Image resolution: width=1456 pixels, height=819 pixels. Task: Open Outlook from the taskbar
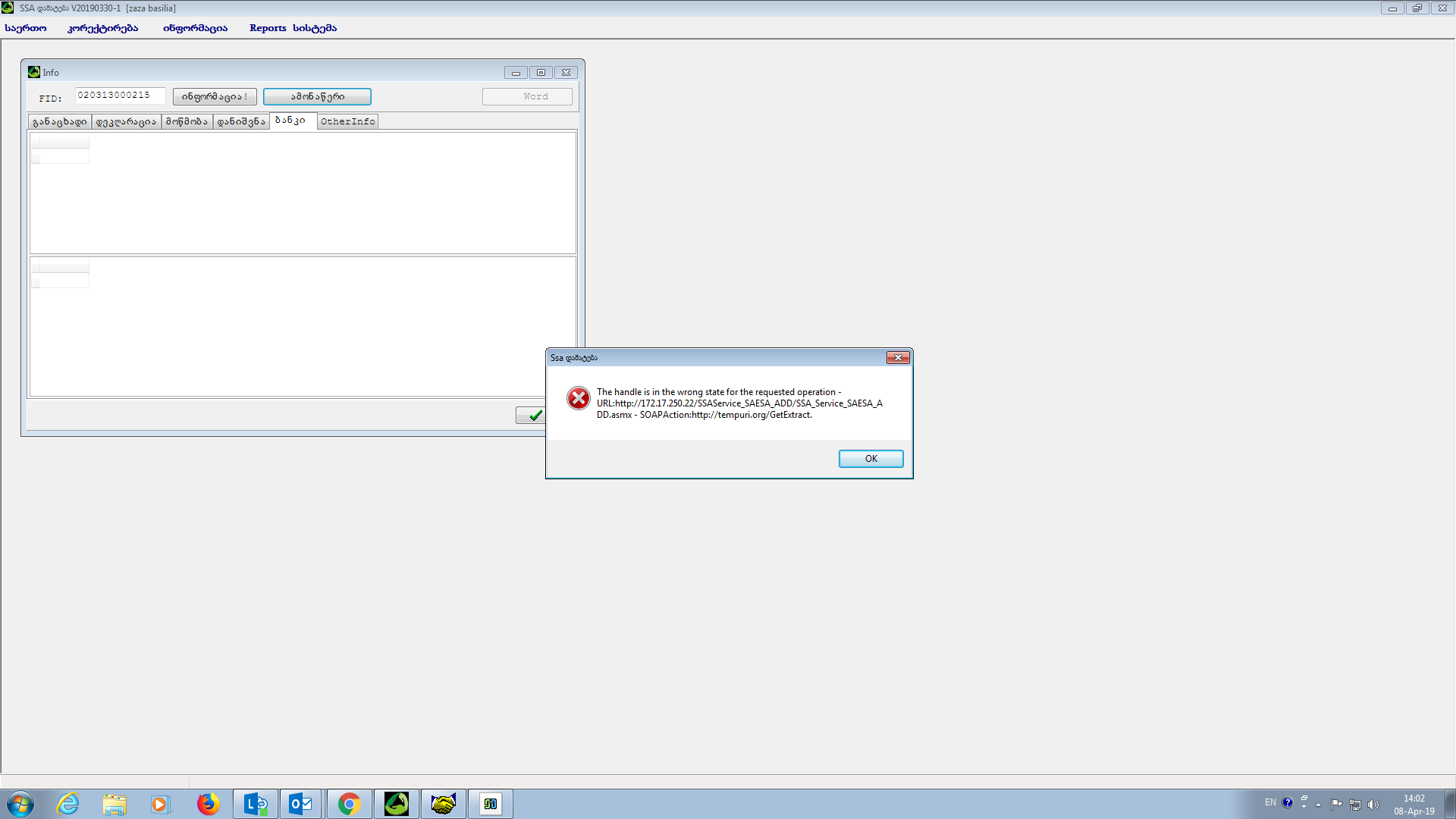tap(301, 804)
